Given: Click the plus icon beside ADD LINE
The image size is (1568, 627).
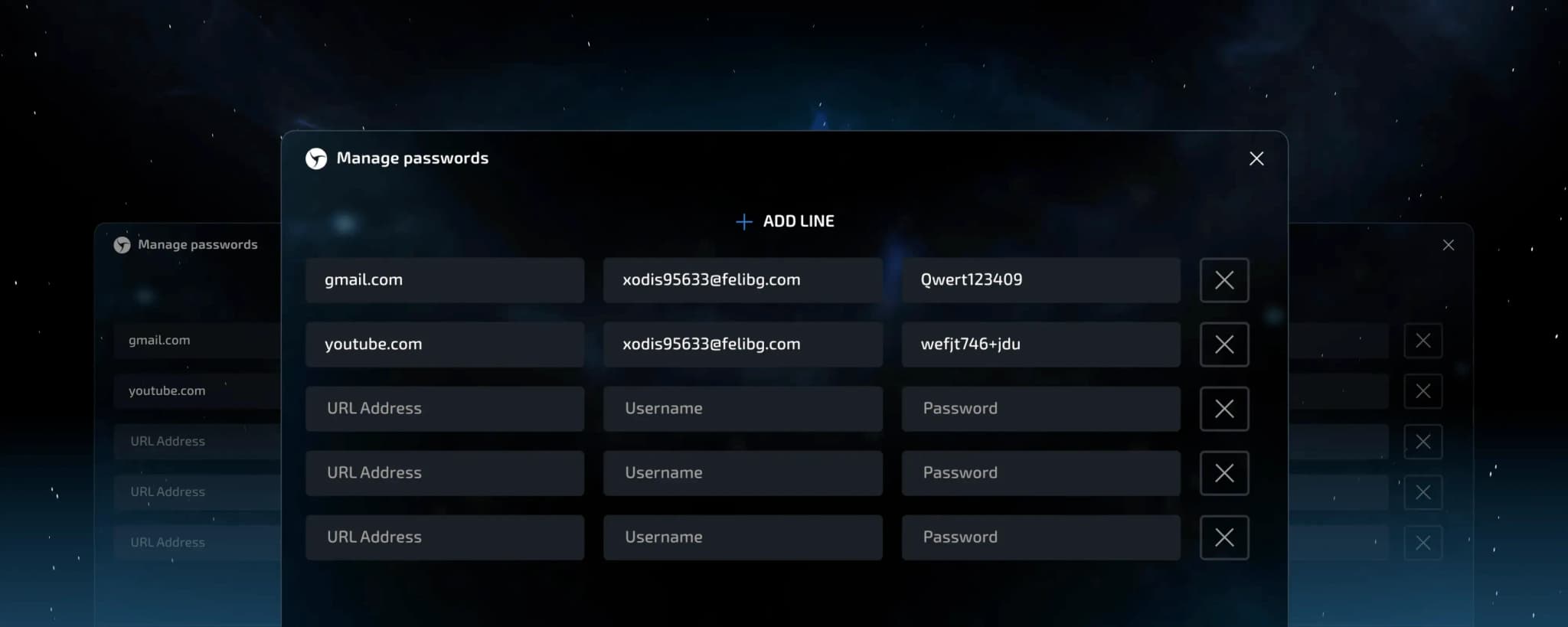Looking at the screenshot, I should 743,221.
